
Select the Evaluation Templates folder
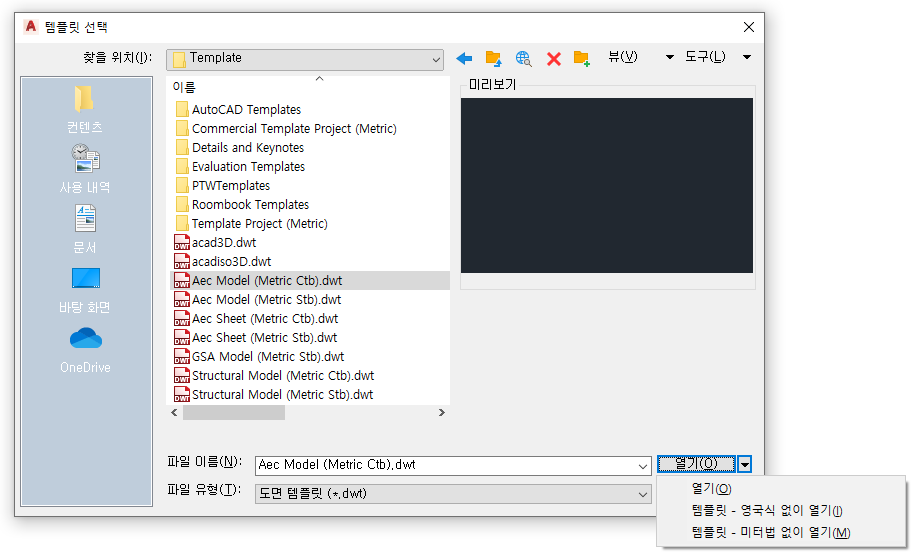click(241, 167)
